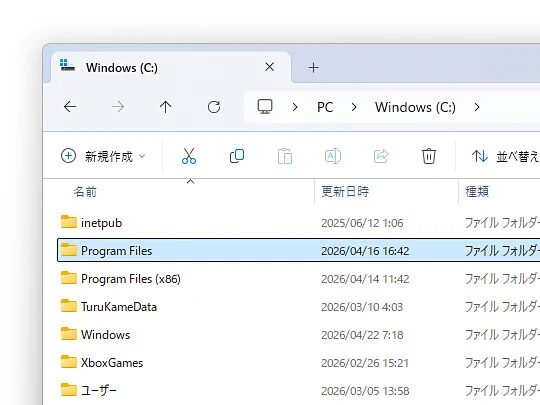
Task: Close the Windows (C:) tab
Action: (270, 67)
